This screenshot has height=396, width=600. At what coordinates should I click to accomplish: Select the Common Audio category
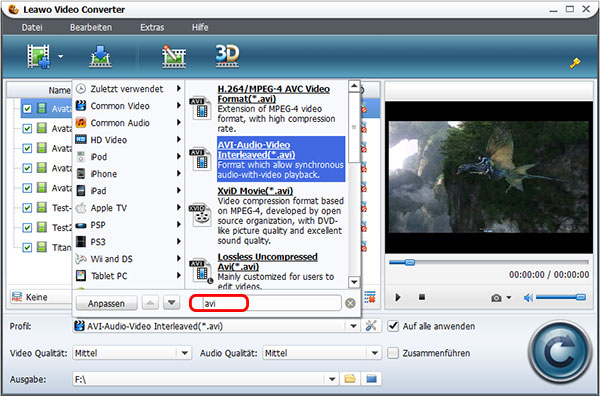[x=128, y=123]
